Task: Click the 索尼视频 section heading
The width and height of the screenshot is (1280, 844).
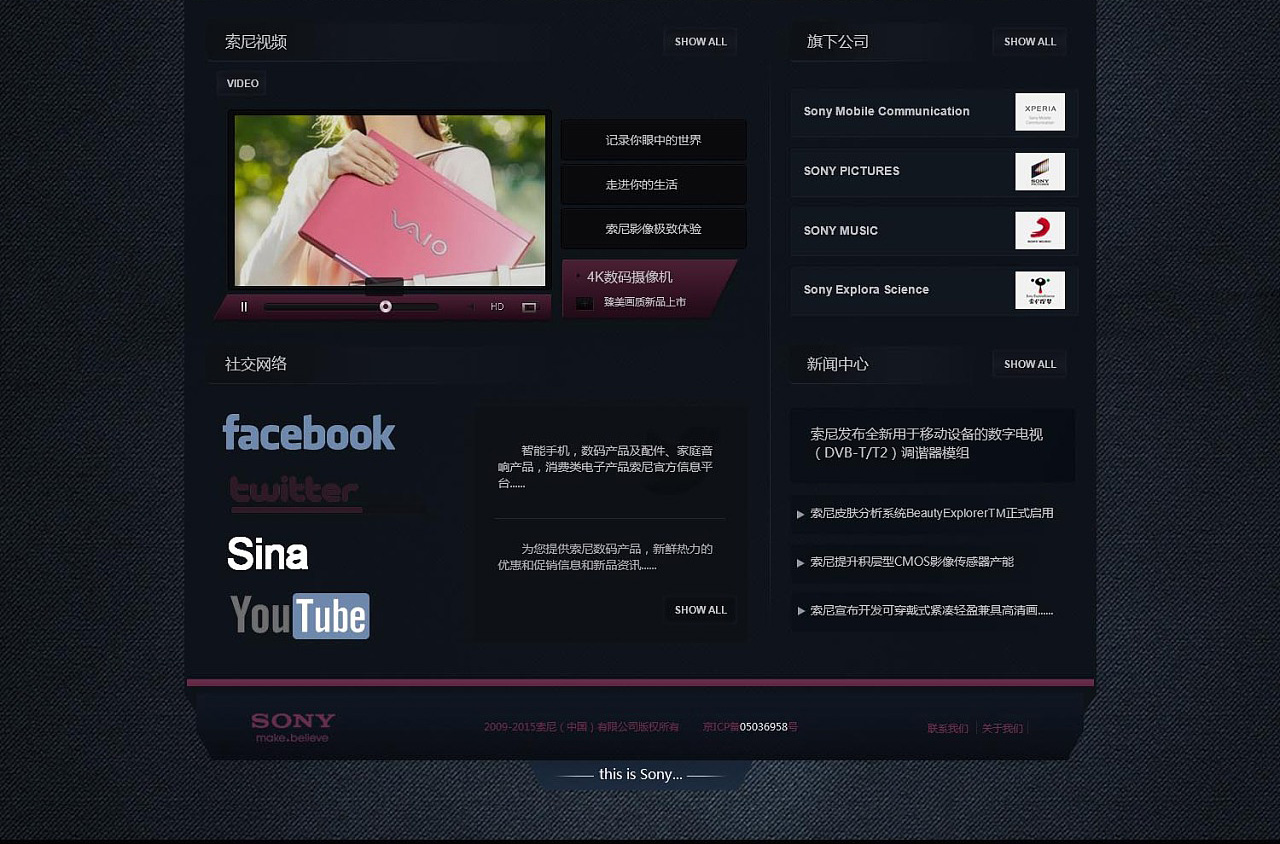Action: pos(256,42)
